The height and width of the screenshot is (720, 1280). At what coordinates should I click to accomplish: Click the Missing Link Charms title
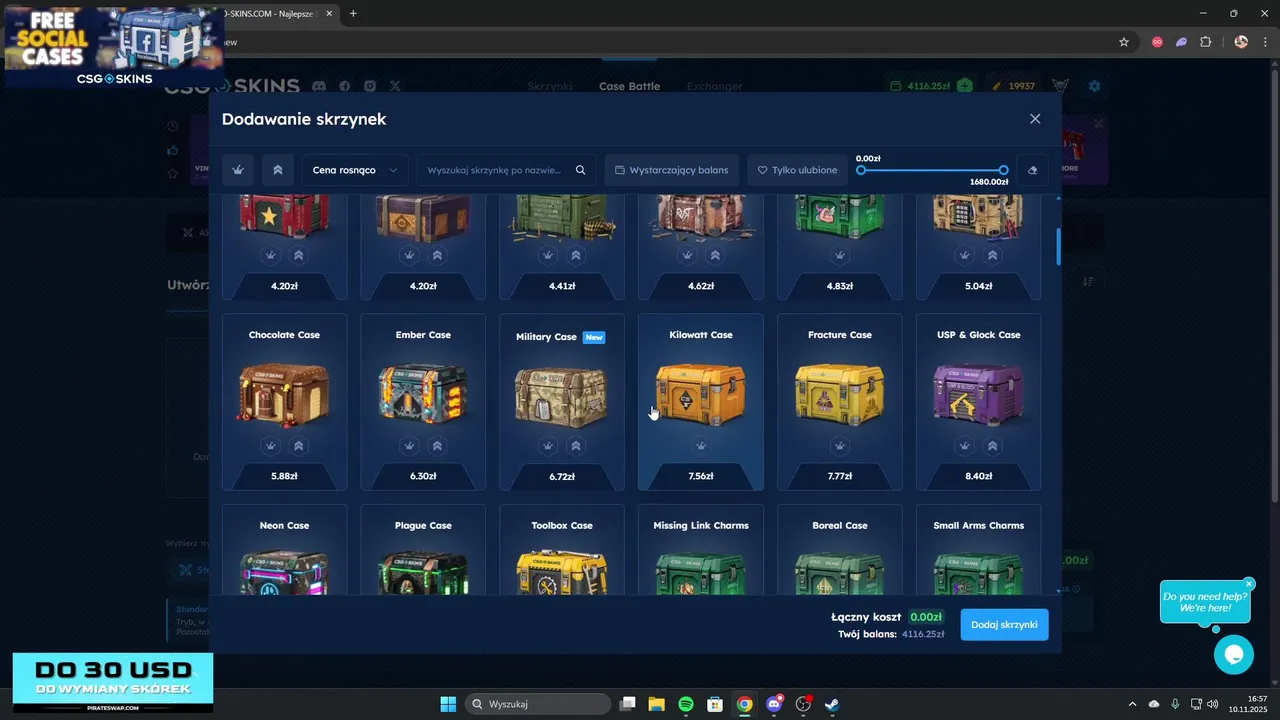(701, 525)
